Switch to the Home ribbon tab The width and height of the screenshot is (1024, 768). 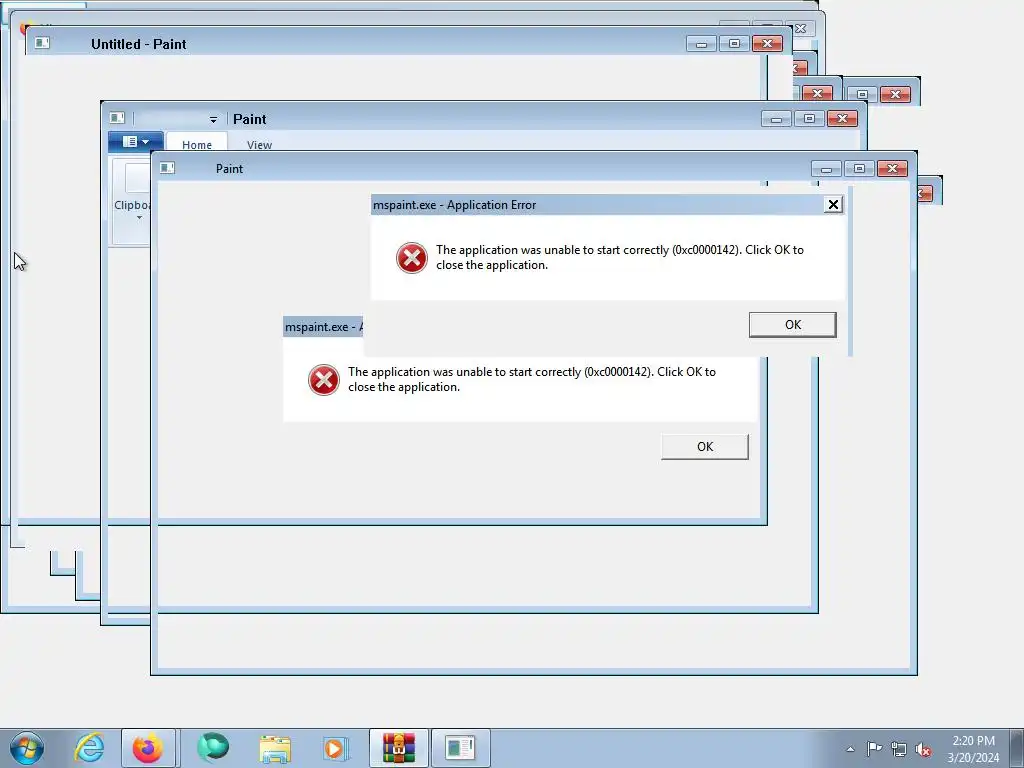click(x=197, y=144)
